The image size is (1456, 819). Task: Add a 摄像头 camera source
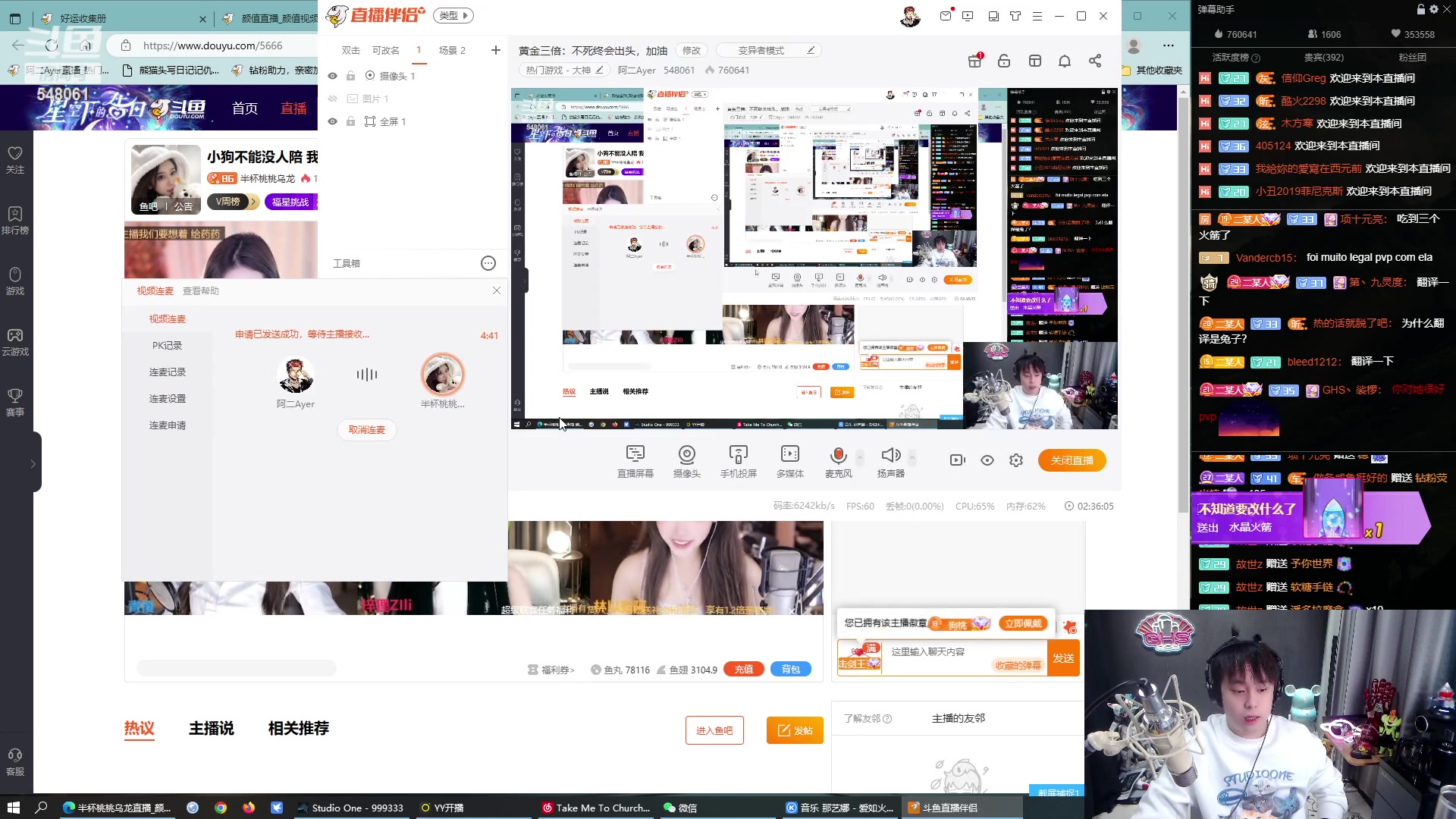(686, 461)
